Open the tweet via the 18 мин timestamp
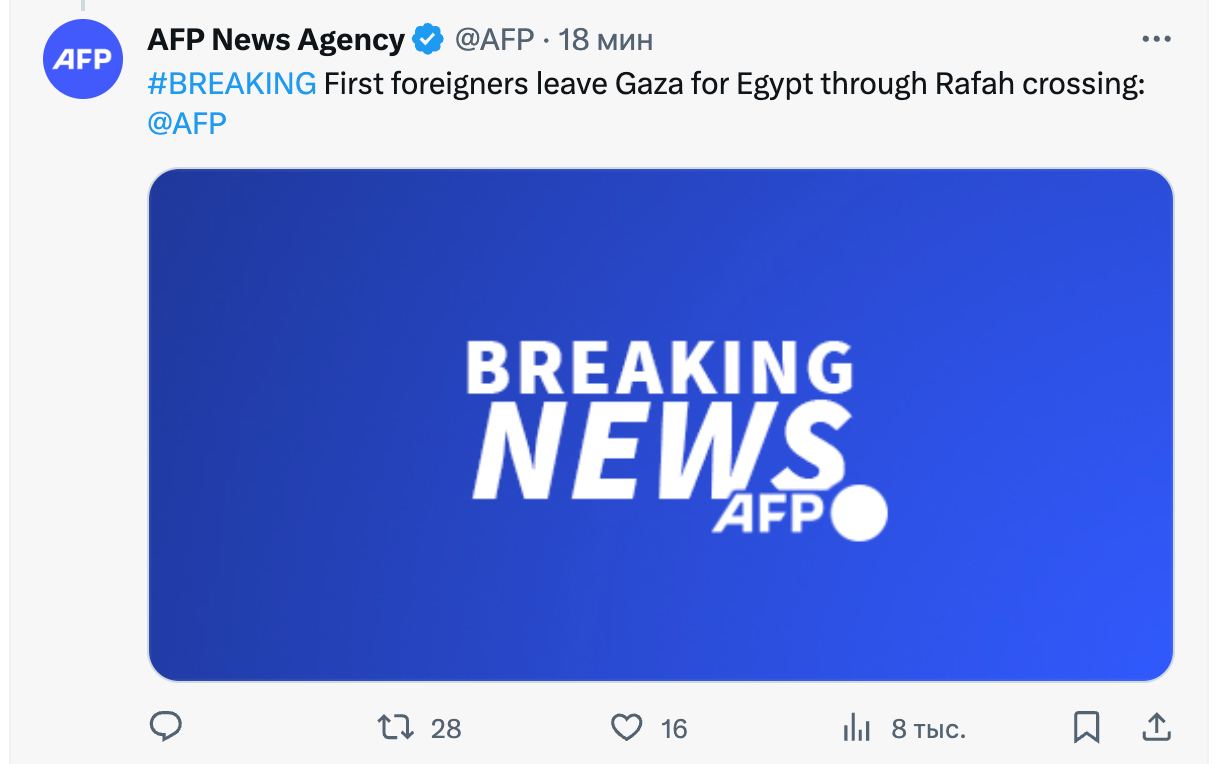 point(605,40)
